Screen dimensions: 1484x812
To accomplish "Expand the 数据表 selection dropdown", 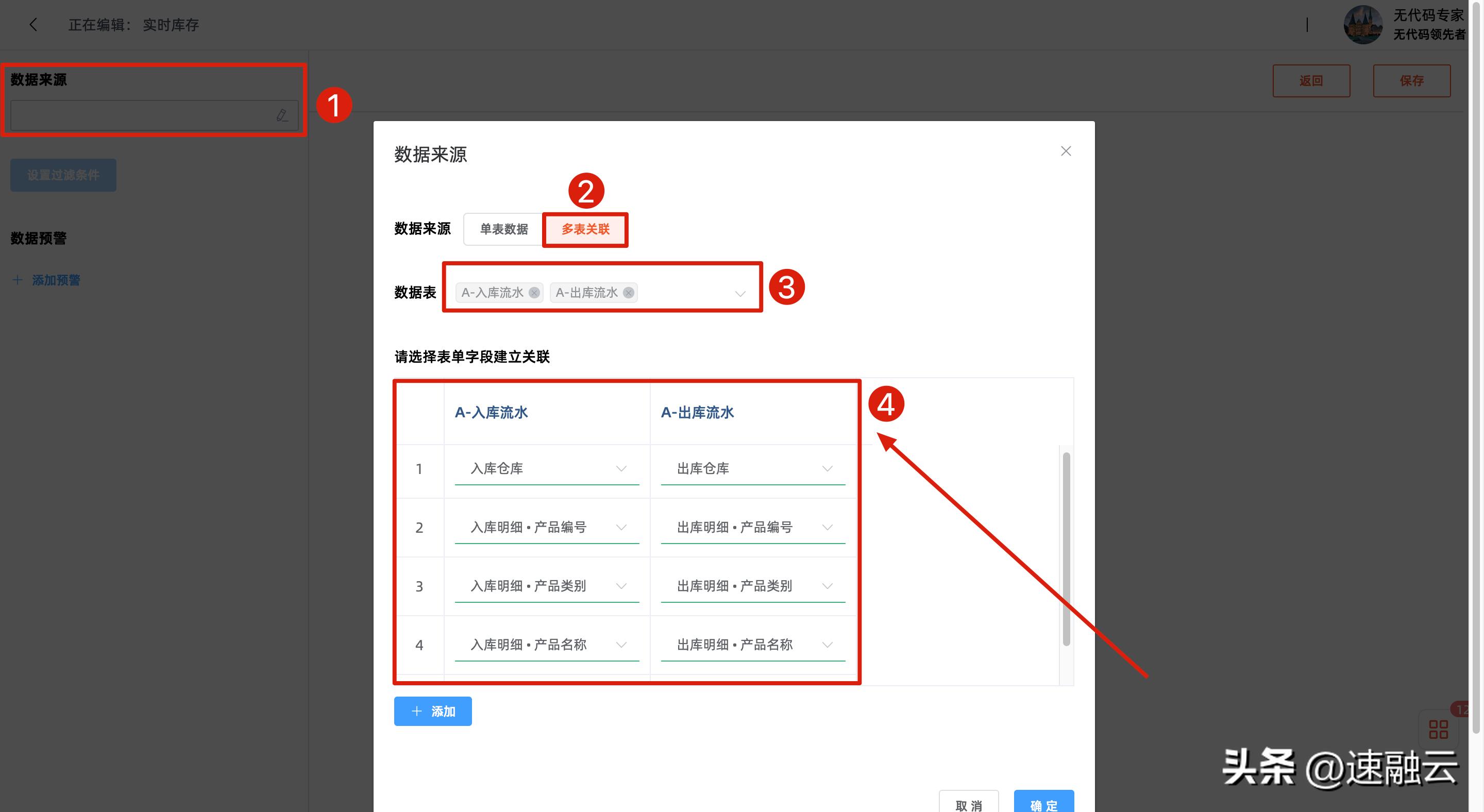I will 740,293.
